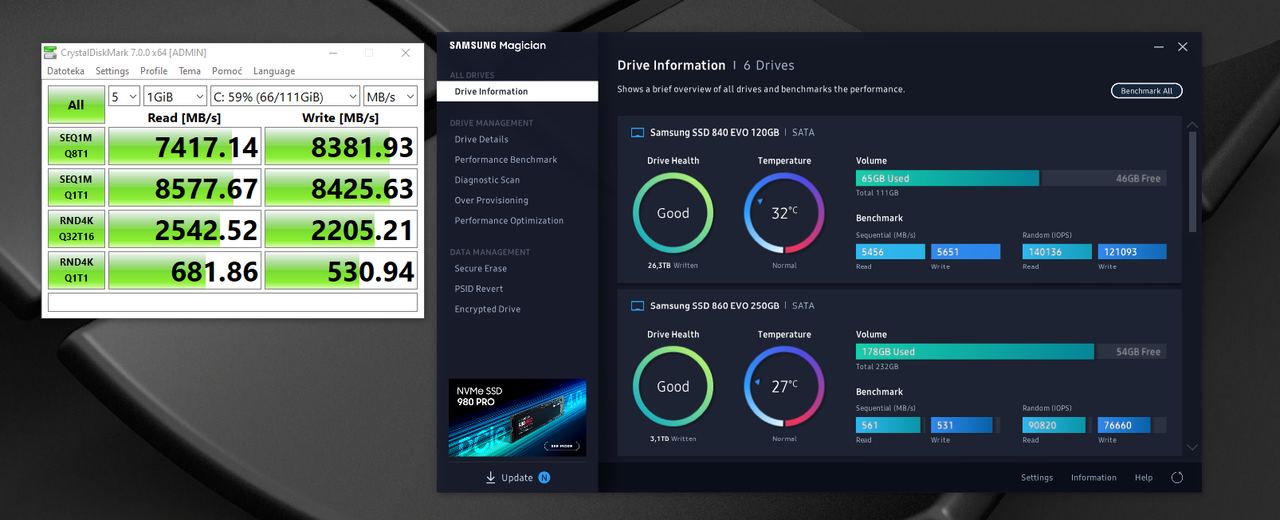The width and height of the screenshot is (1280, 520).
Task: Click the refresh icon beside Help in Magician
Action: pos(1177,478)
